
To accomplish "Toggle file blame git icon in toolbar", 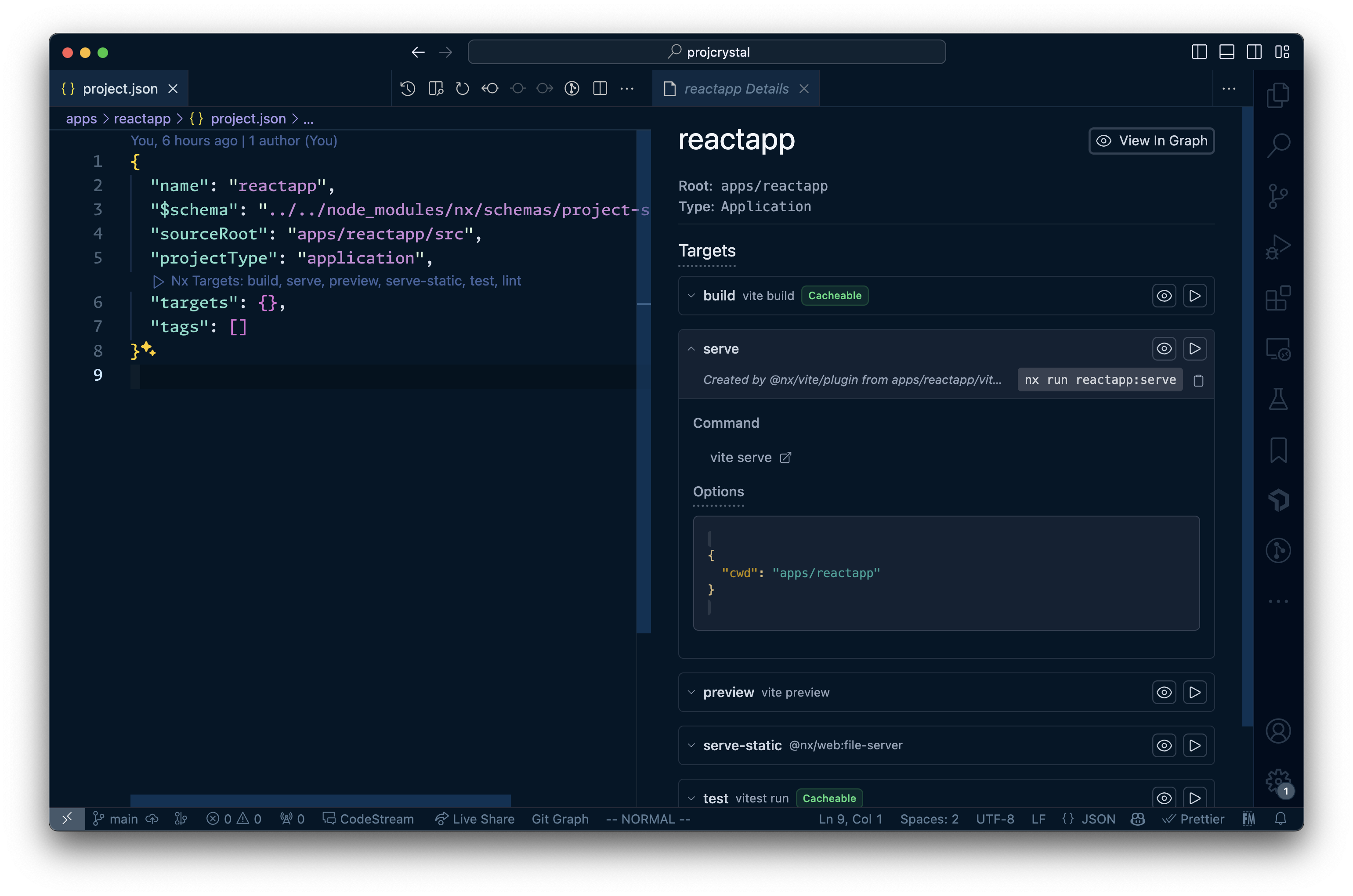I will click(x=572, y=89).
